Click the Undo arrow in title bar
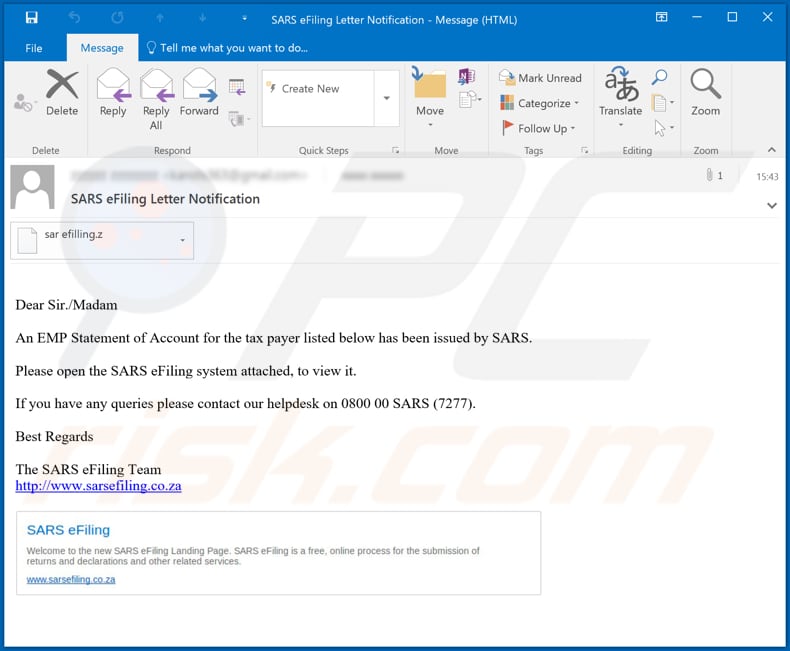The image size is (790, 651). point(74,18)
